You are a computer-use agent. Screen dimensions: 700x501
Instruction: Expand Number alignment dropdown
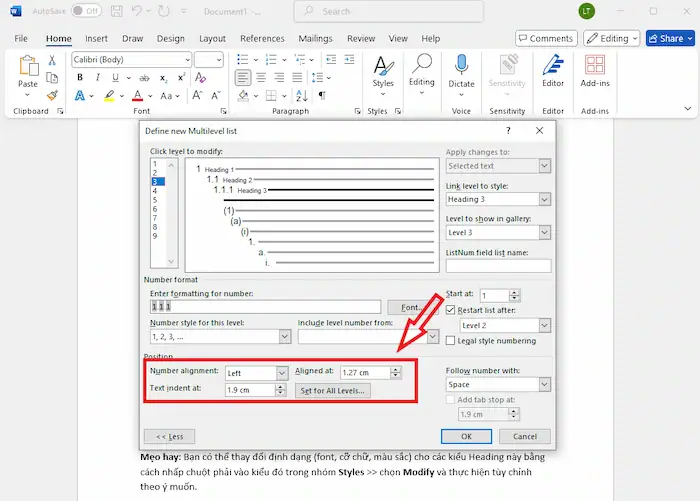(x=282, y=373)
